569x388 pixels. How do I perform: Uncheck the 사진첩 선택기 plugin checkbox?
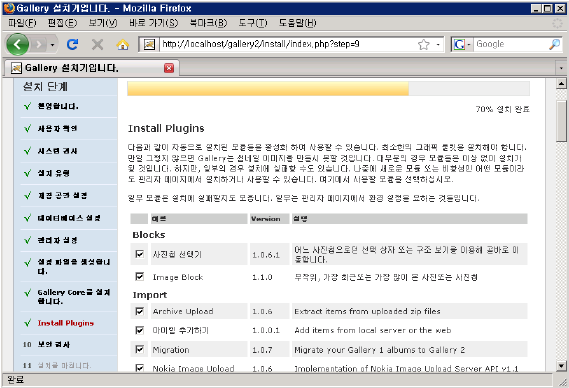[x=139, y=254]
